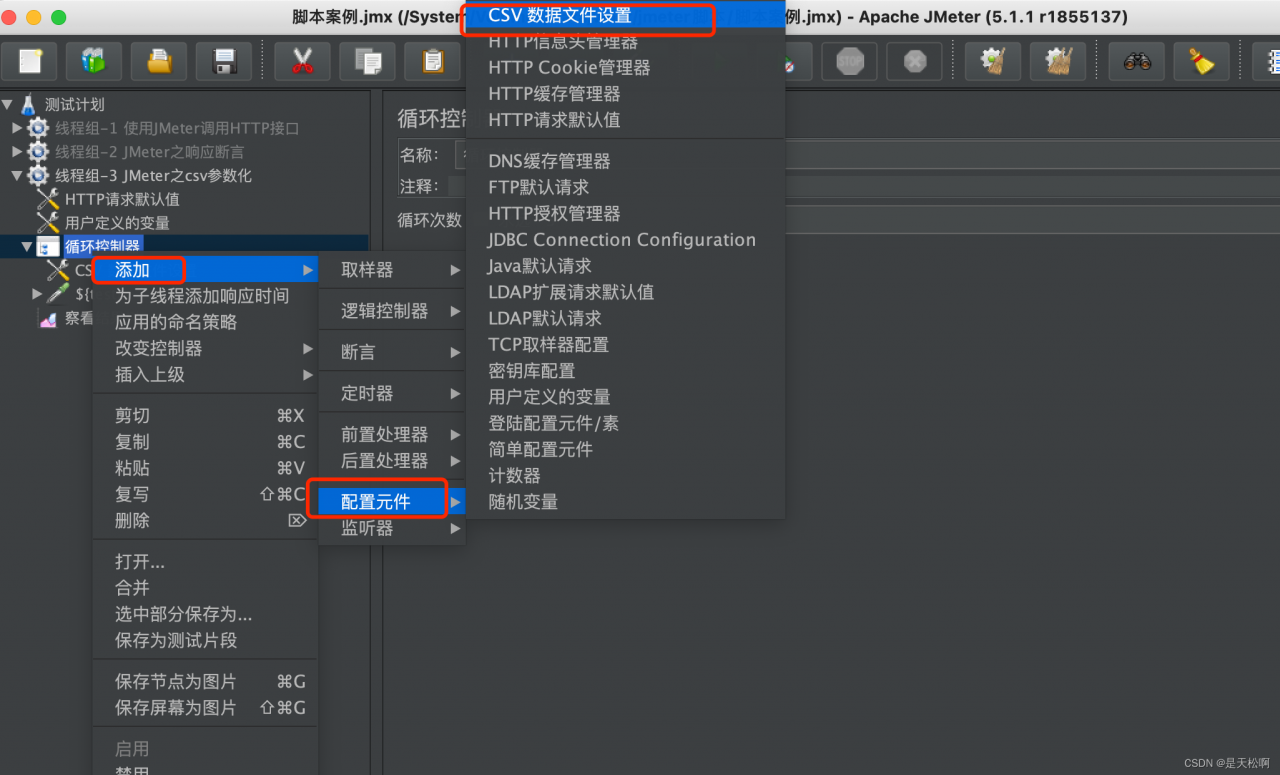Open the 定时器 submenu

click(392, 393)
